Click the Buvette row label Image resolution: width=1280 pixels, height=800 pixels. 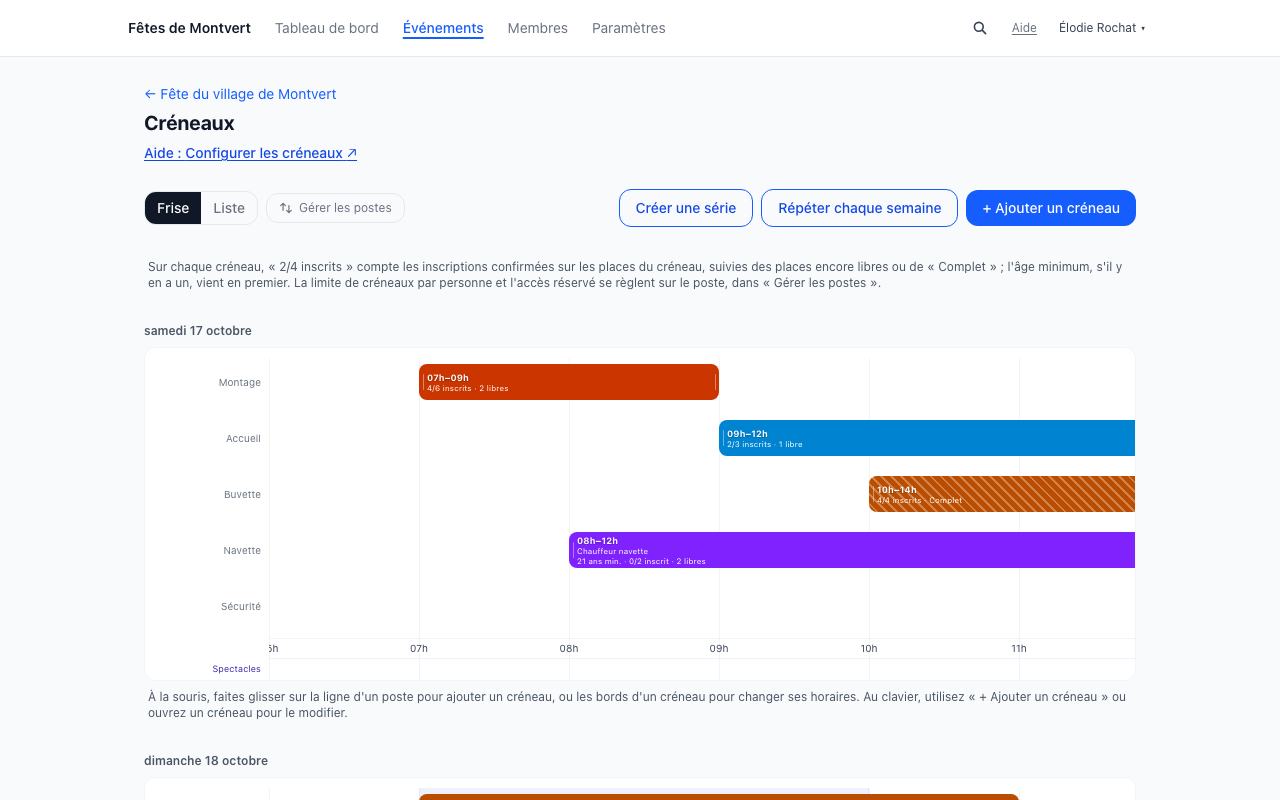coord(242,494)
